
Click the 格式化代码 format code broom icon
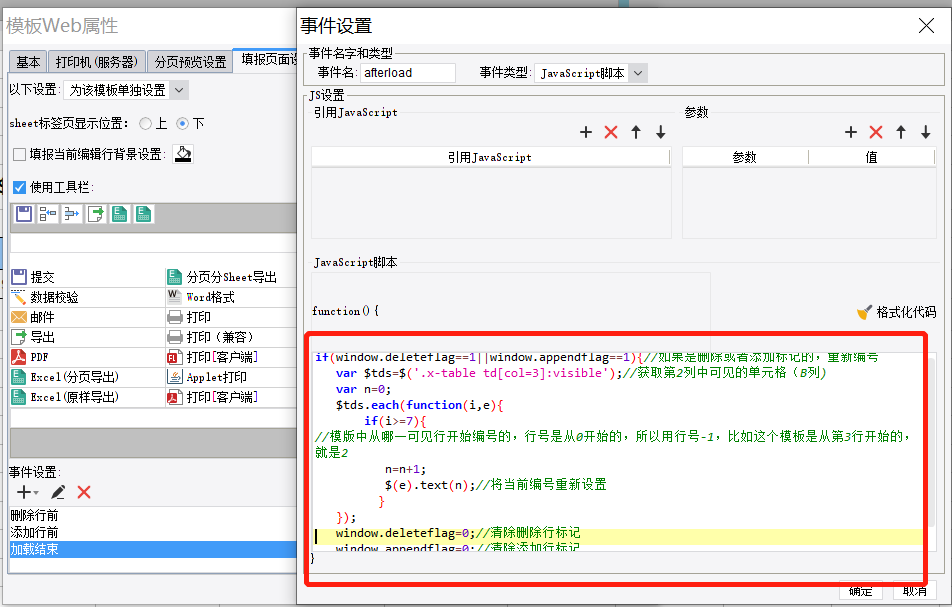click(864, 312)
